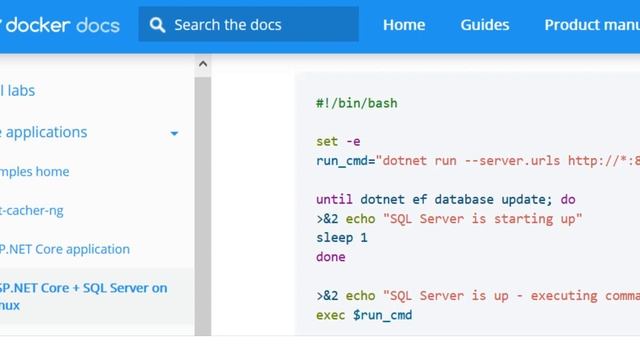The width and height of the screenshot is (640, 360).
Task: Open the Product manuals menu item
Action: click(592, 25)
